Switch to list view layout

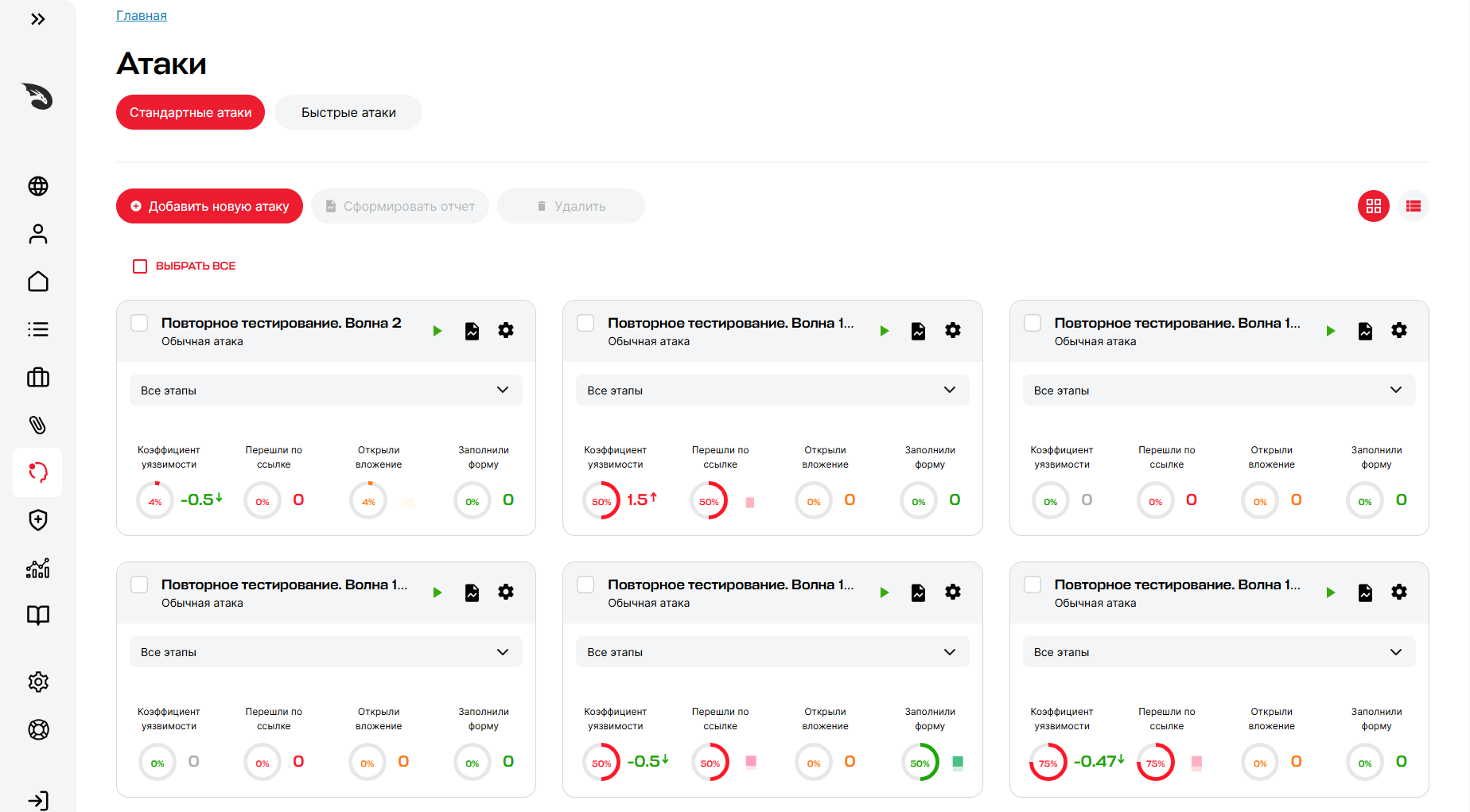point(1414,206)
